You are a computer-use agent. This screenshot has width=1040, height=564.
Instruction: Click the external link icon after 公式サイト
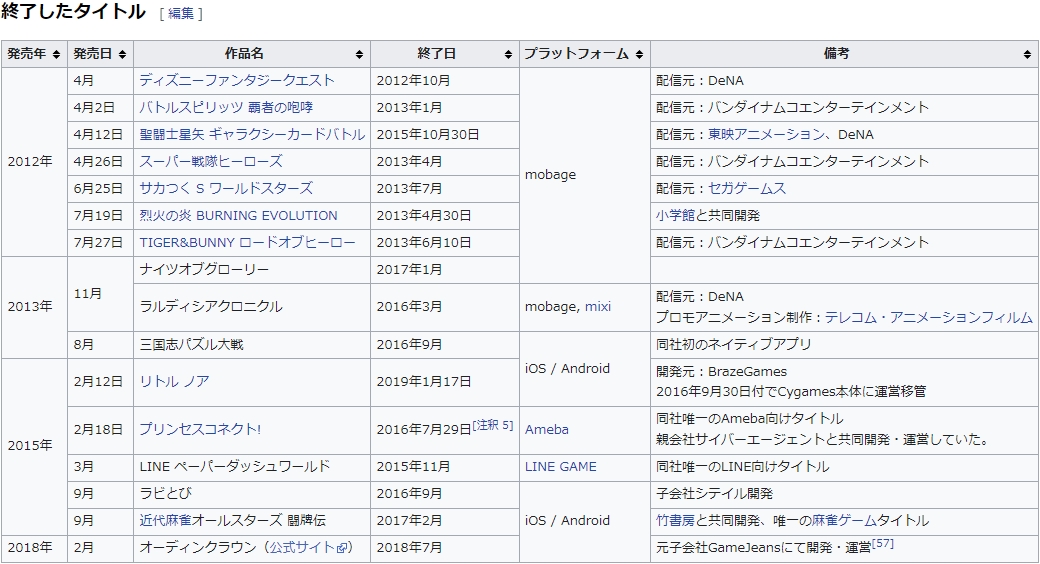(342, 548)
